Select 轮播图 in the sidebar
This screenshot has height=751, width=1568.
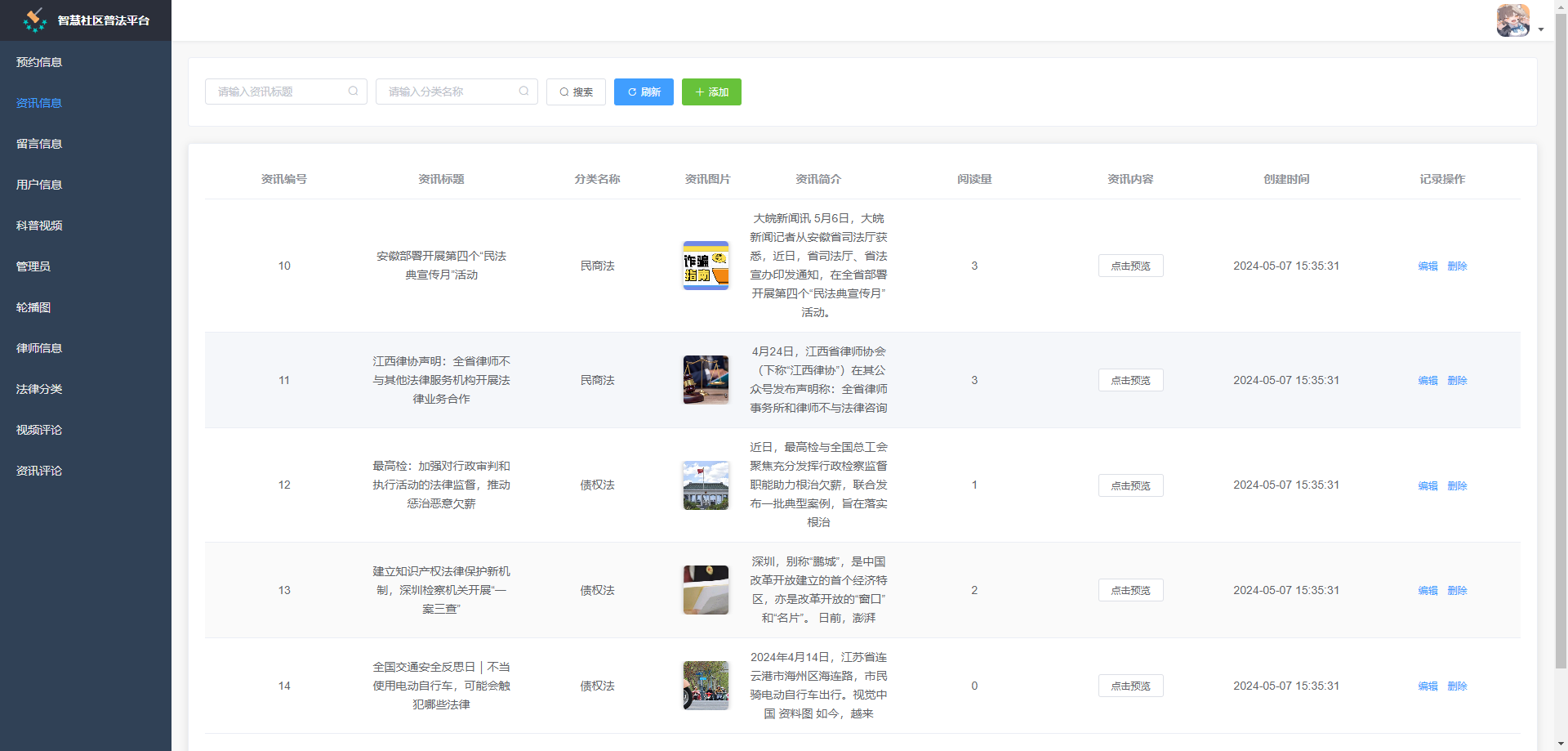pos(33,307)
